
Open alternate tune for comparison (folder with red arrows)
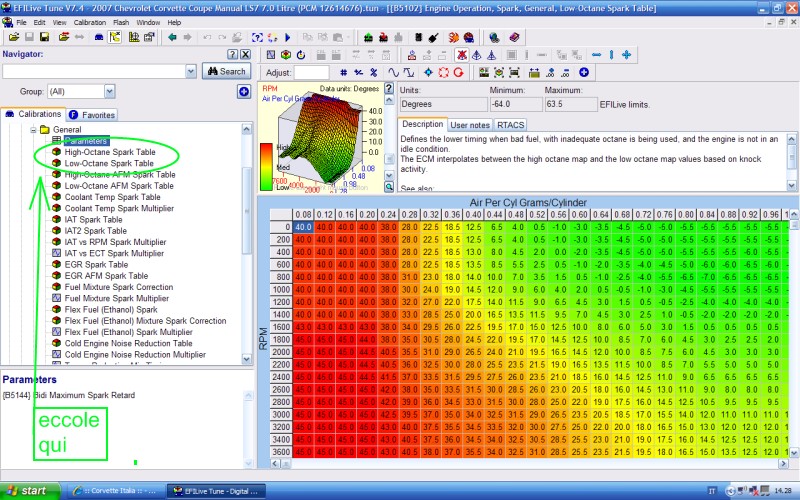tap(64, 37)
